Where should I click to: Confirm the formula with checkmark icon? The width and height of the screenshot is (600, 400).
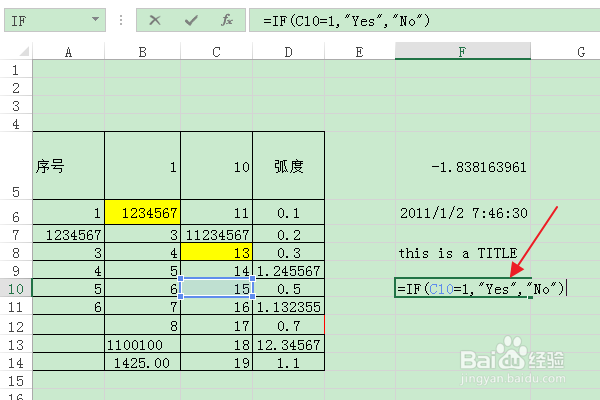[x=191, y=20]
